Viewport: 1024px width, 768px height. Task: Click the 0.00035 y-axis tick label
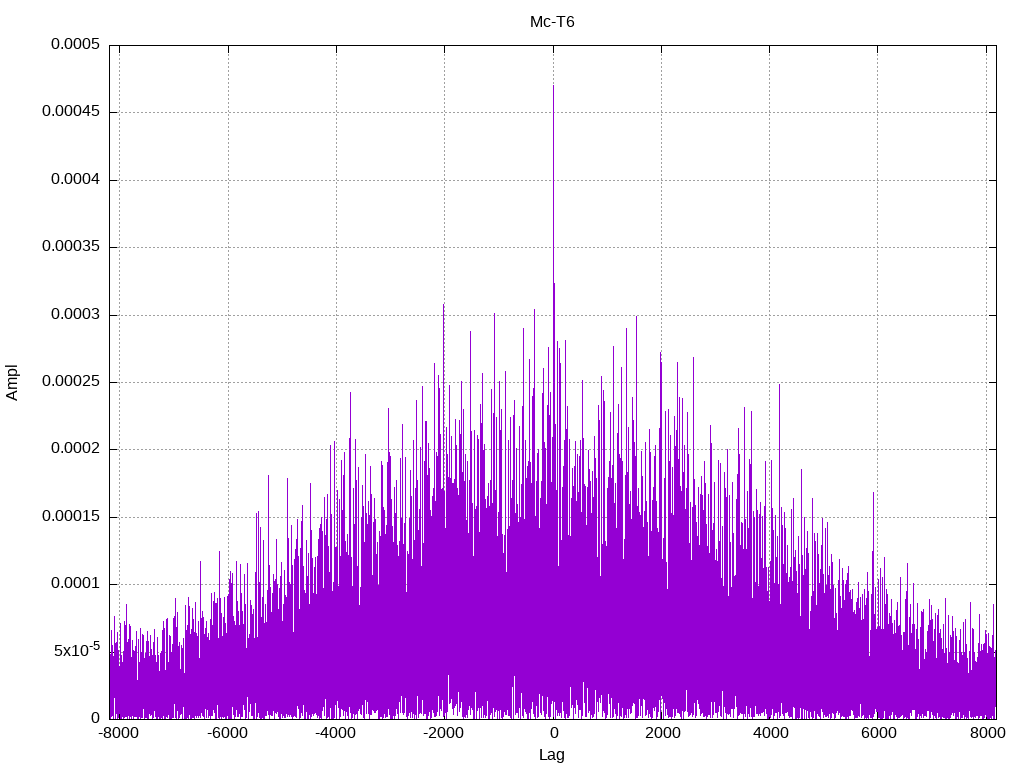coord(65,247)
